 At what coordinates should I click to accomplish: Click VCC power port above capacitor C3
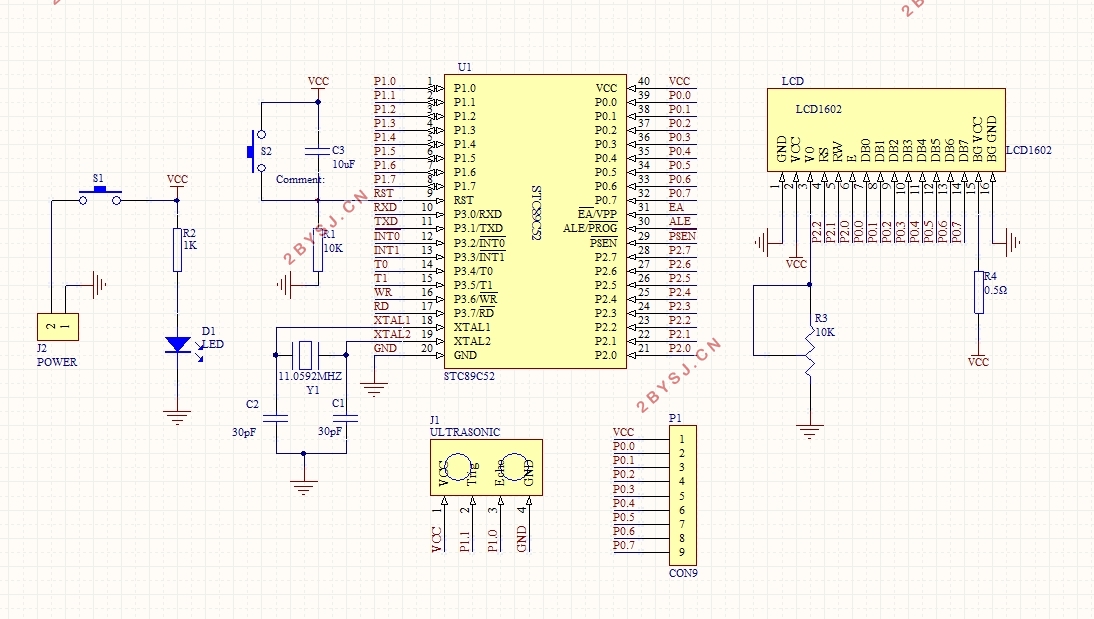click(318, 82)
